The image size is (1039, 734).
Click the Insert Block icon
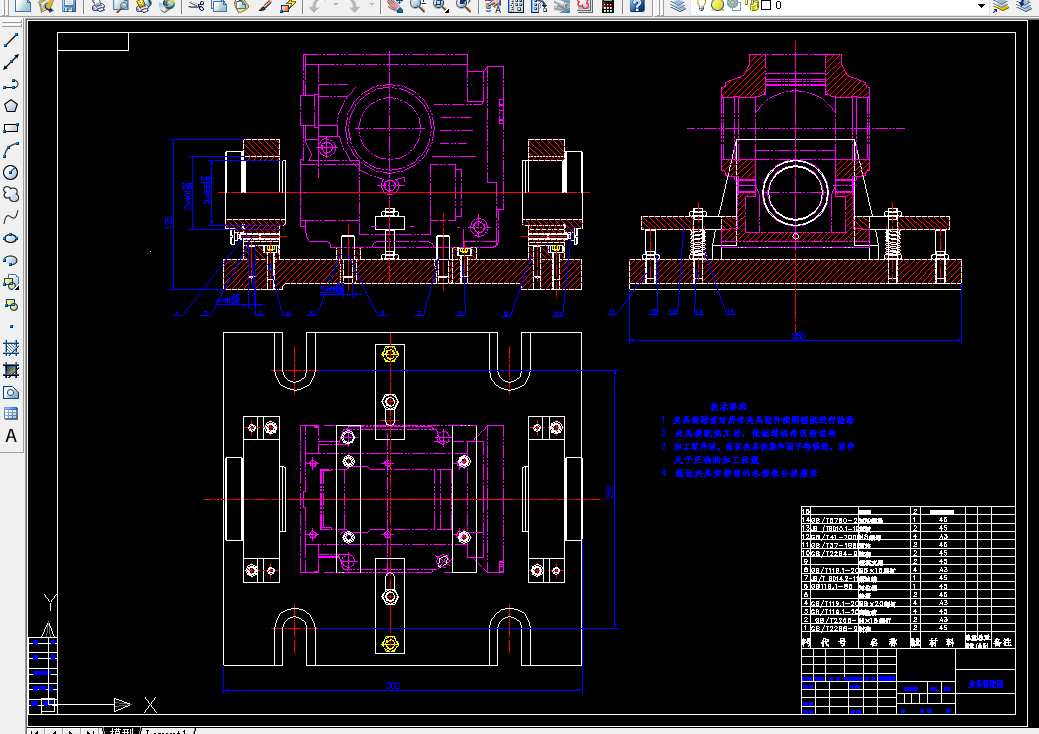click(11, 283)
